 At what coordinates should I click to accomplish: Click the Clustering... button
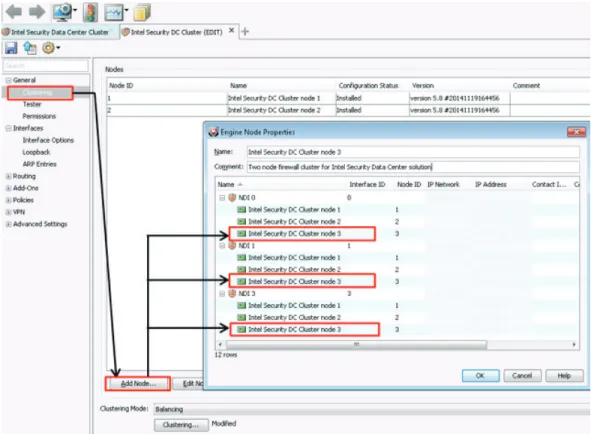(181, 425)
